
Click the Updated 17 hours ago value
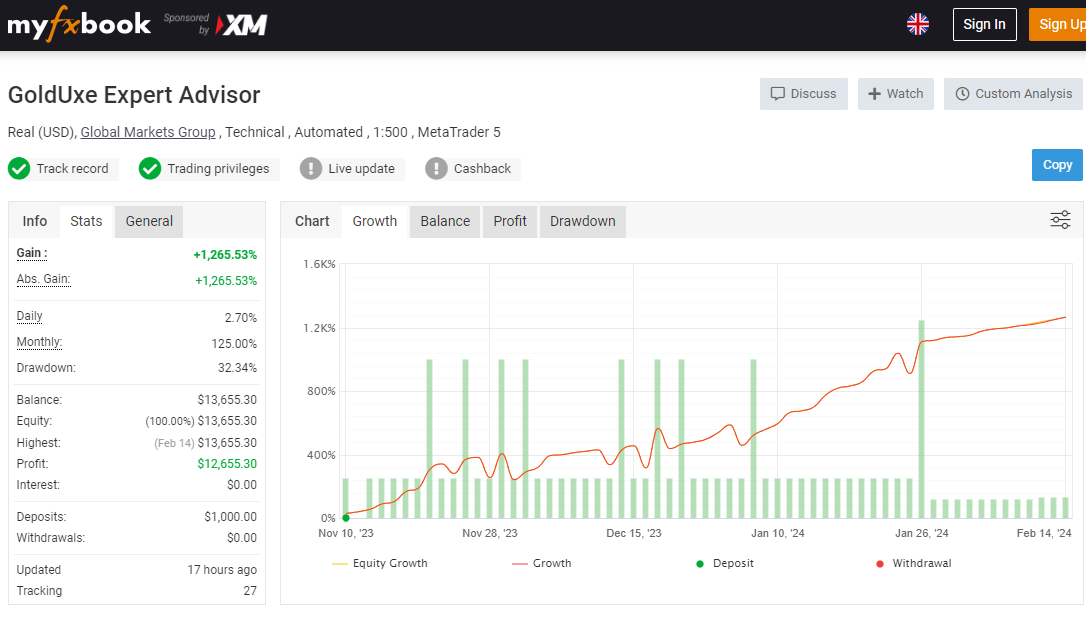click(222, 569)
